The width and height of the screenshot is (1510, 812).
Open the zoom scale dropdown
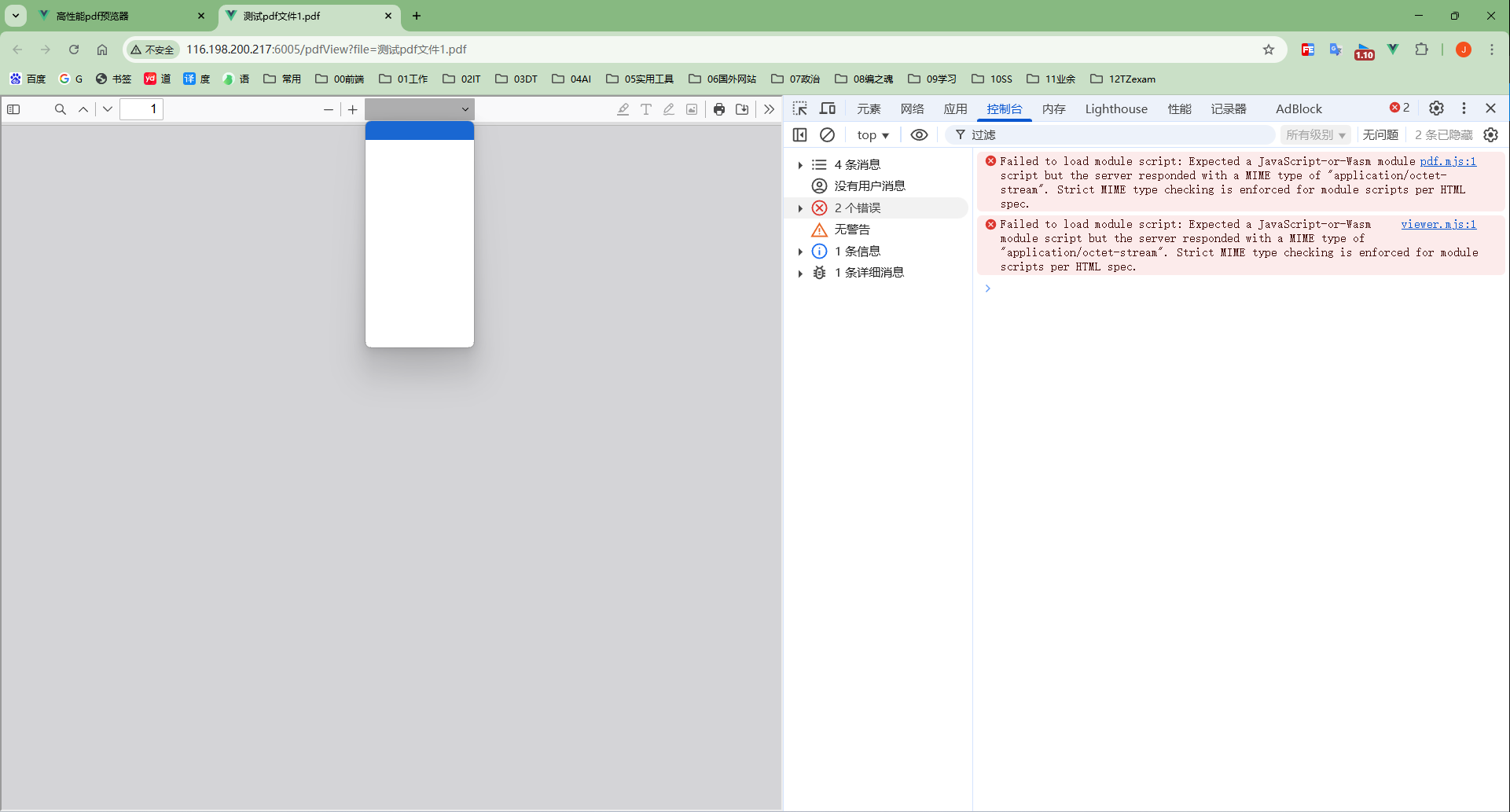tap(420, 109)
